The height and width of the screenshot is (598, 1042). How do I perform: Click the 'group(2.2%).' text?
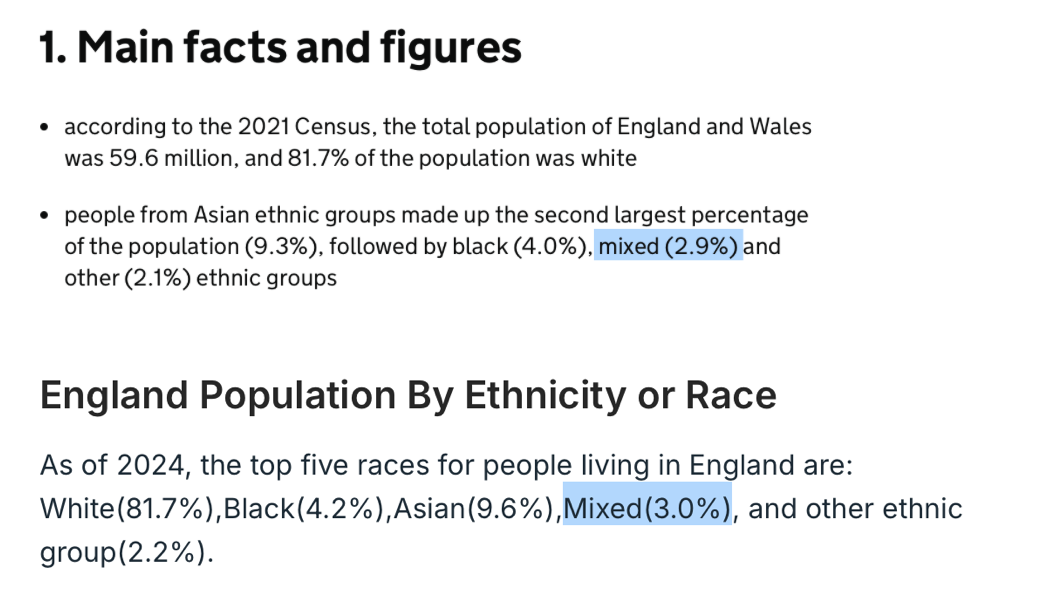(x=127, y=552)
